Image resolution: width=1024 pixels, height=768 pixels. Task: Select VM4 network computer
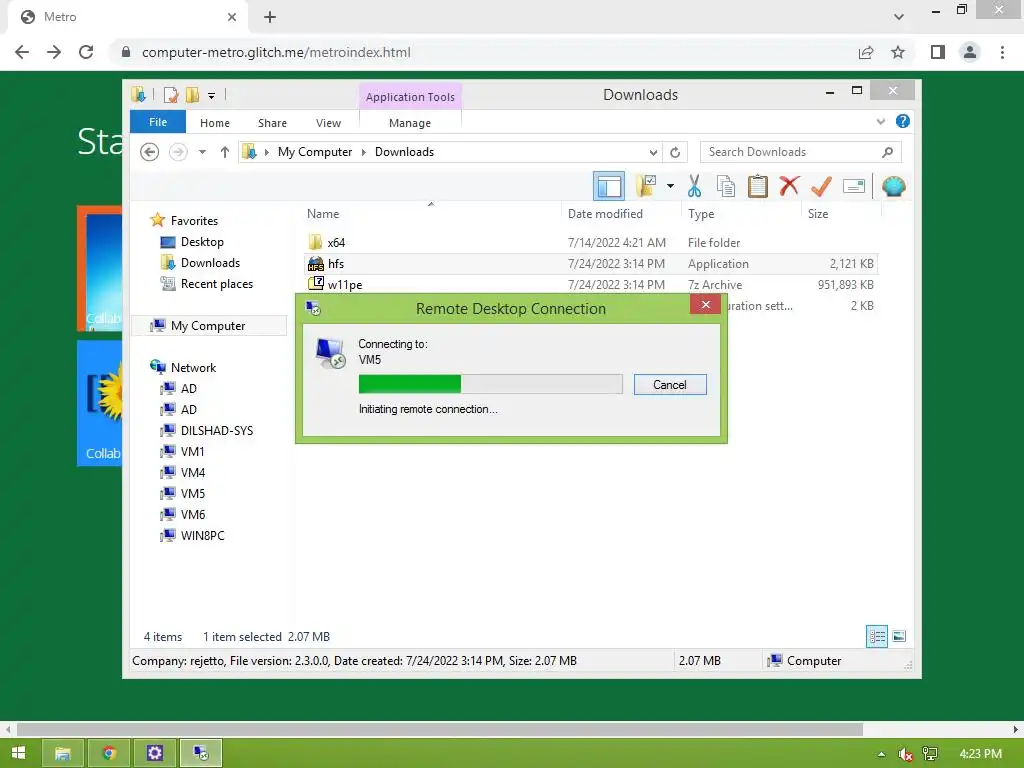(193, 472)
